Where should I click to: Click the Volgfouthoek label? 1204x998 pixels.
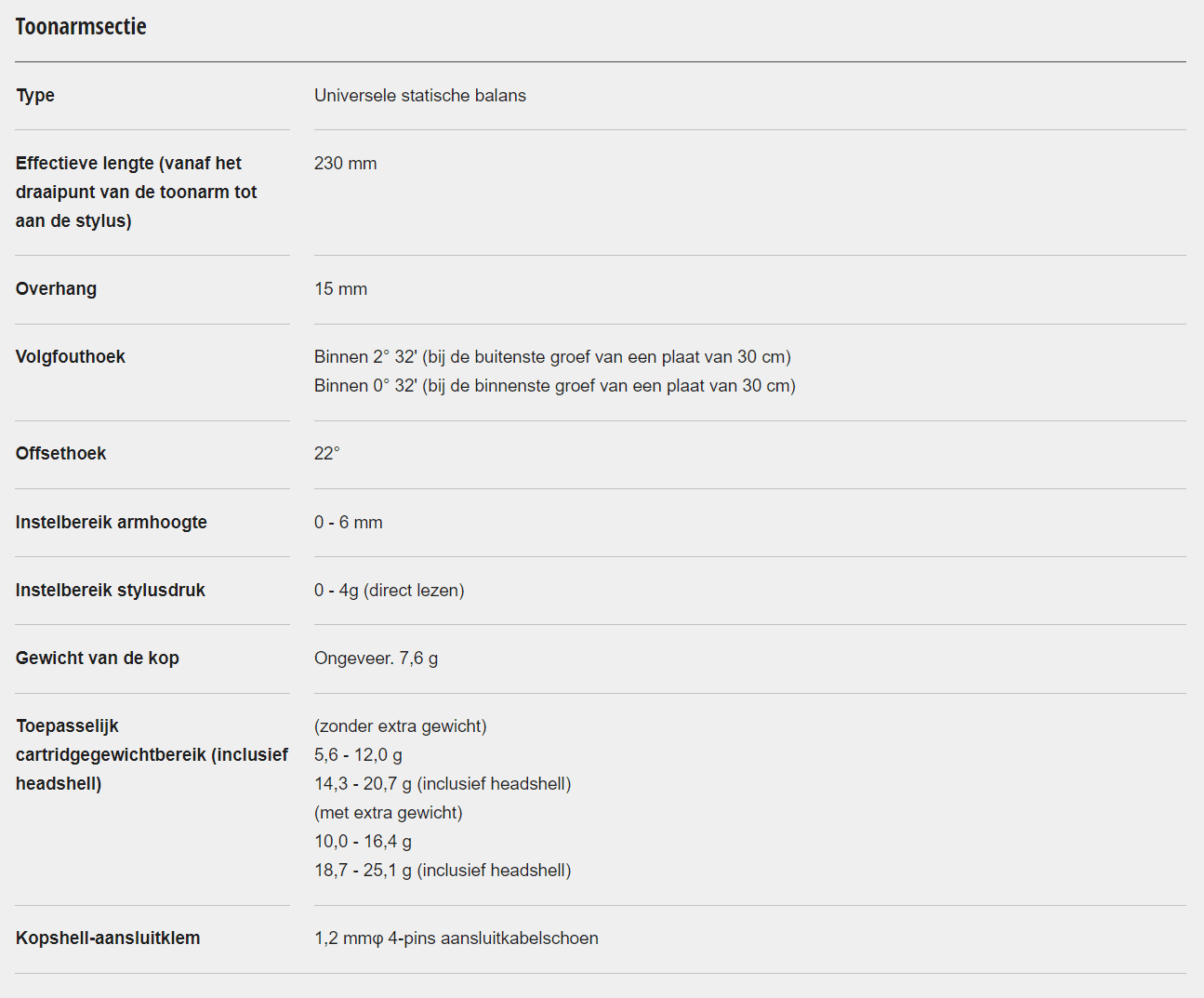[71, 356]
